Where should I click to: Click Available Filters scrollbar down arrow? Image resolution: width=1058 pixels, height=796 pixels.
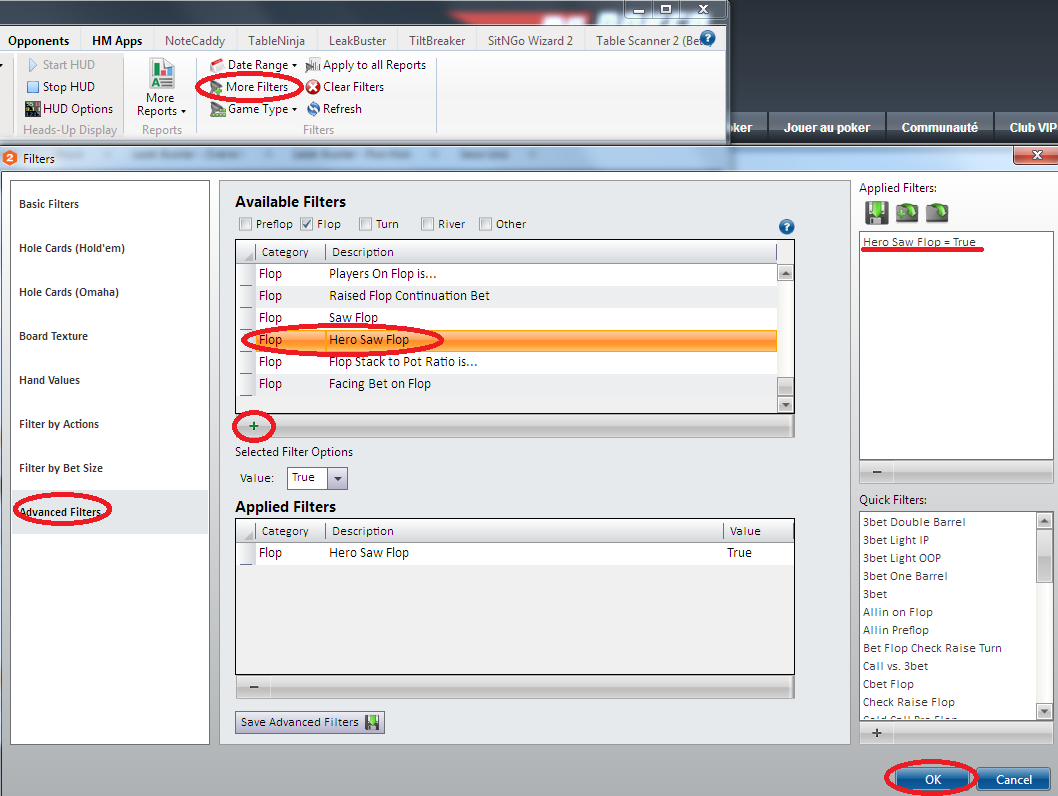[x=785, y=405]
